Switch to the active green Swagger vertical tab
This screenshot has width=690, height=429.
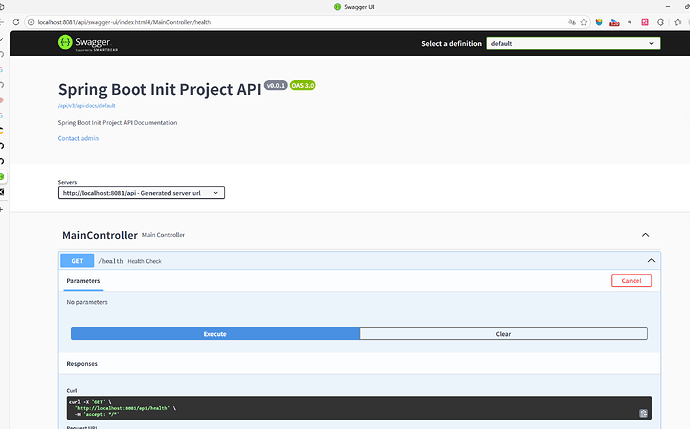(2, 176)
